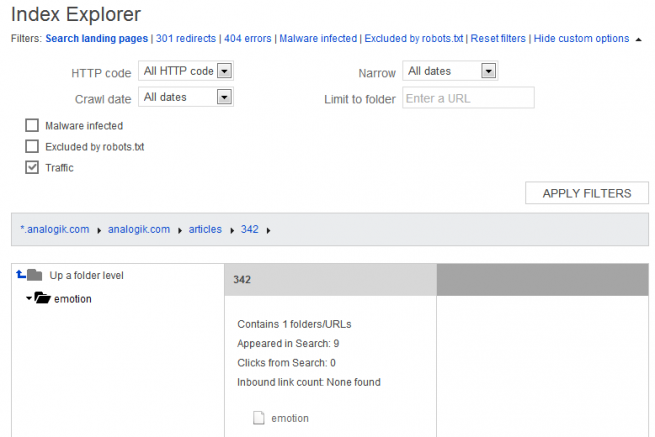Click Reset filters link
The height and width of the screenshot is (437, 655).
pos(498,38)
